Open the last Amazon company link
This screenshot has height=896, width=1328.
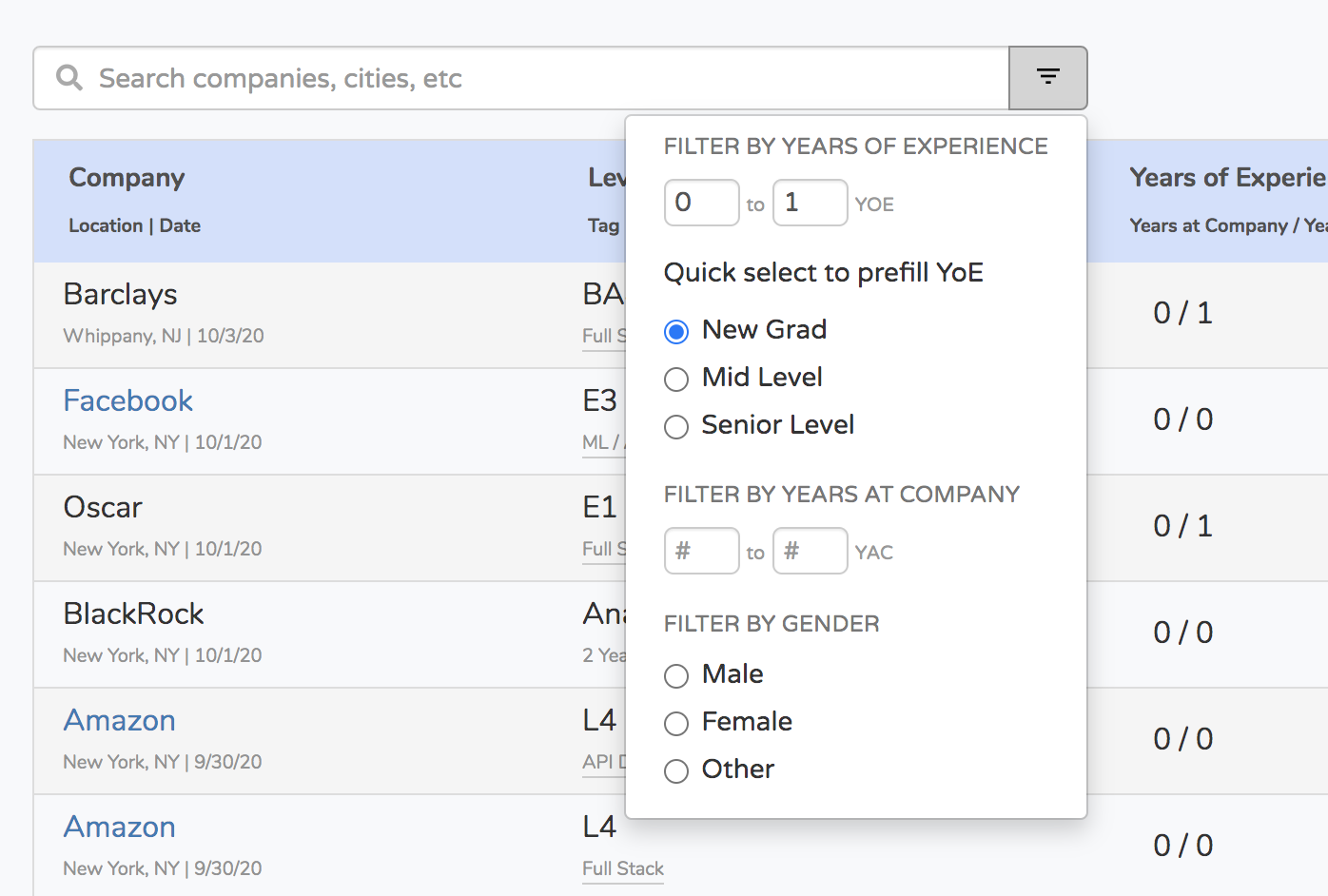[x=119, y=827]
